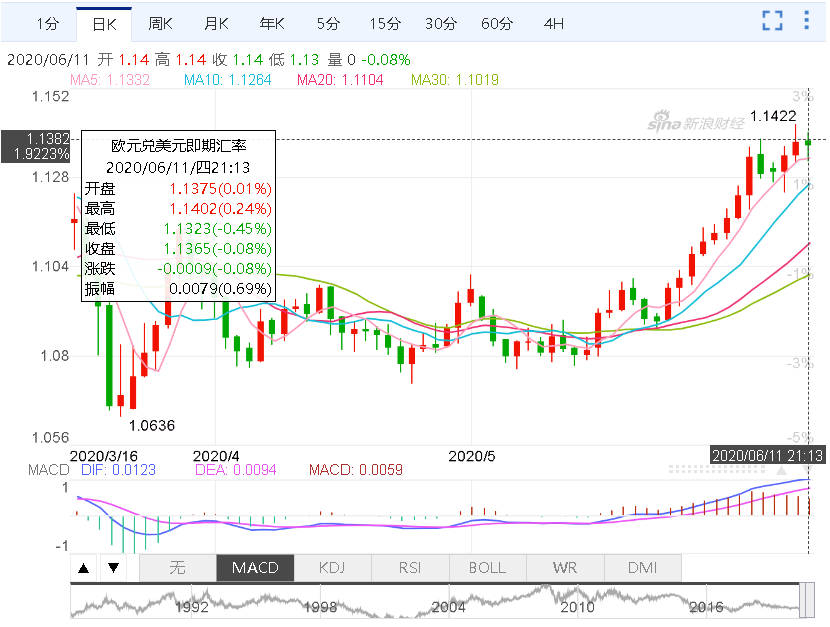Click the 2020/4 date axis label
830x627 pixels.
coord(216,456)
